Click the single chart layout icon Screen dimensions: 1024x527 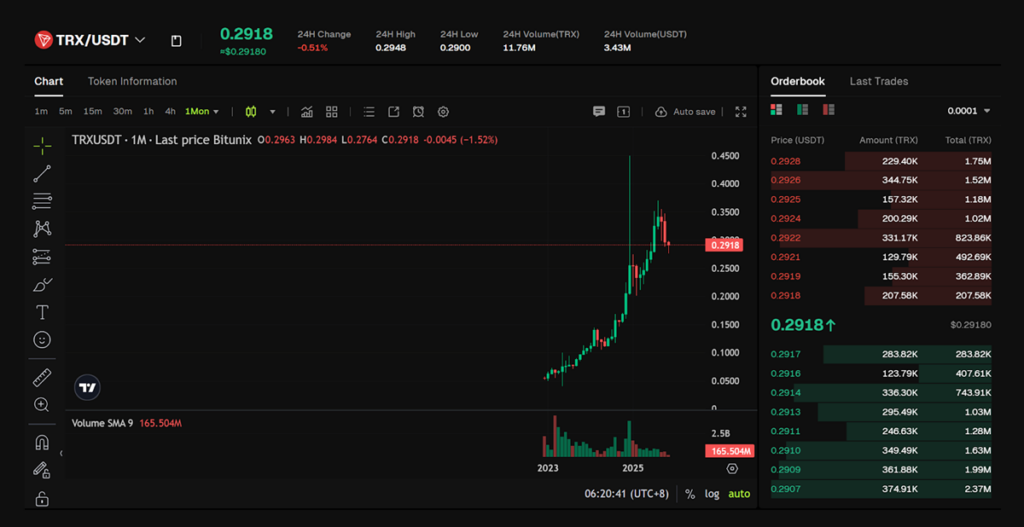(624, 112)
